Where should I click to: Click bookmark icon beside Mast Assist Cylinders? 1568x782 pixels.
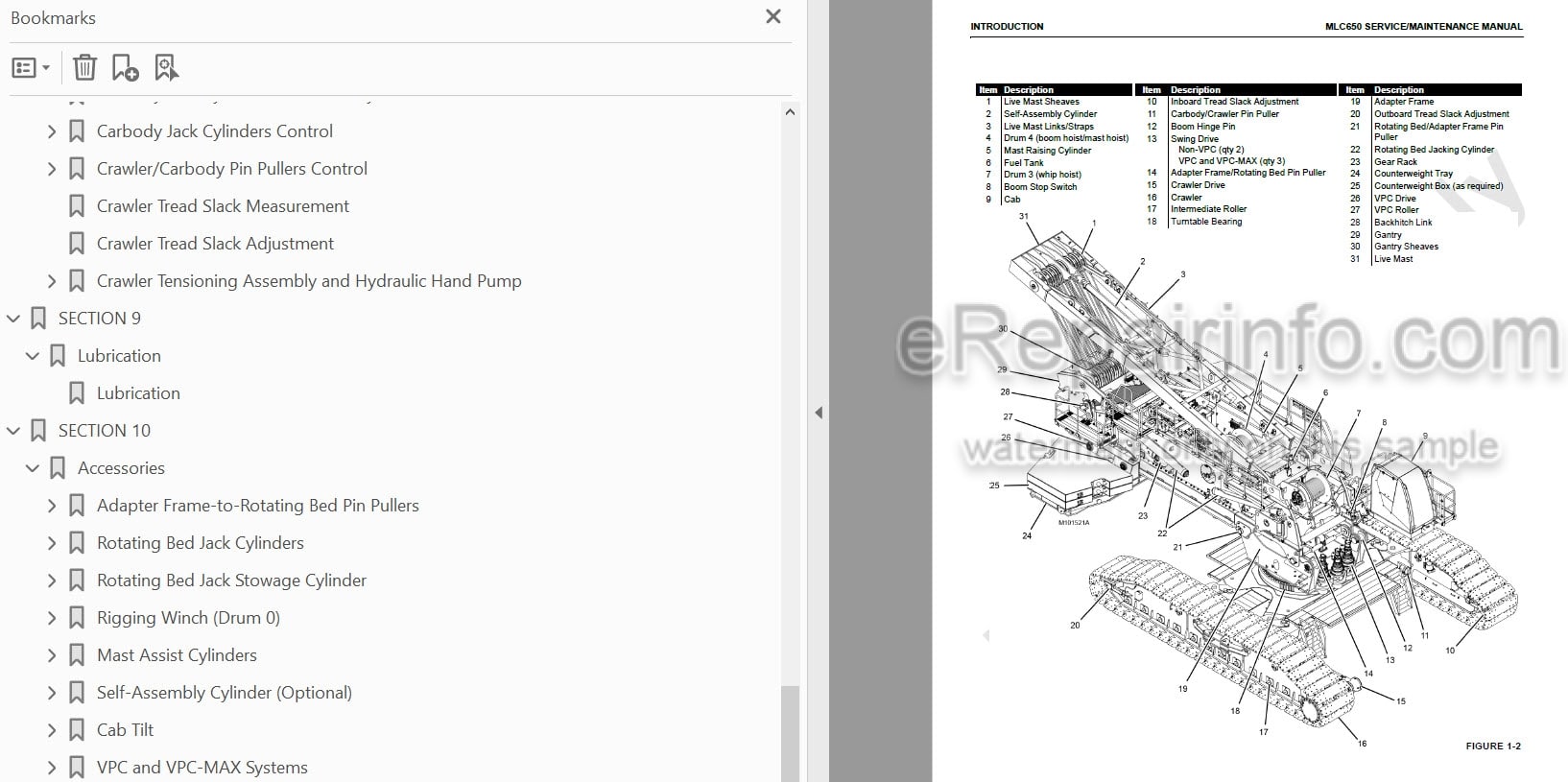[77, 655]
